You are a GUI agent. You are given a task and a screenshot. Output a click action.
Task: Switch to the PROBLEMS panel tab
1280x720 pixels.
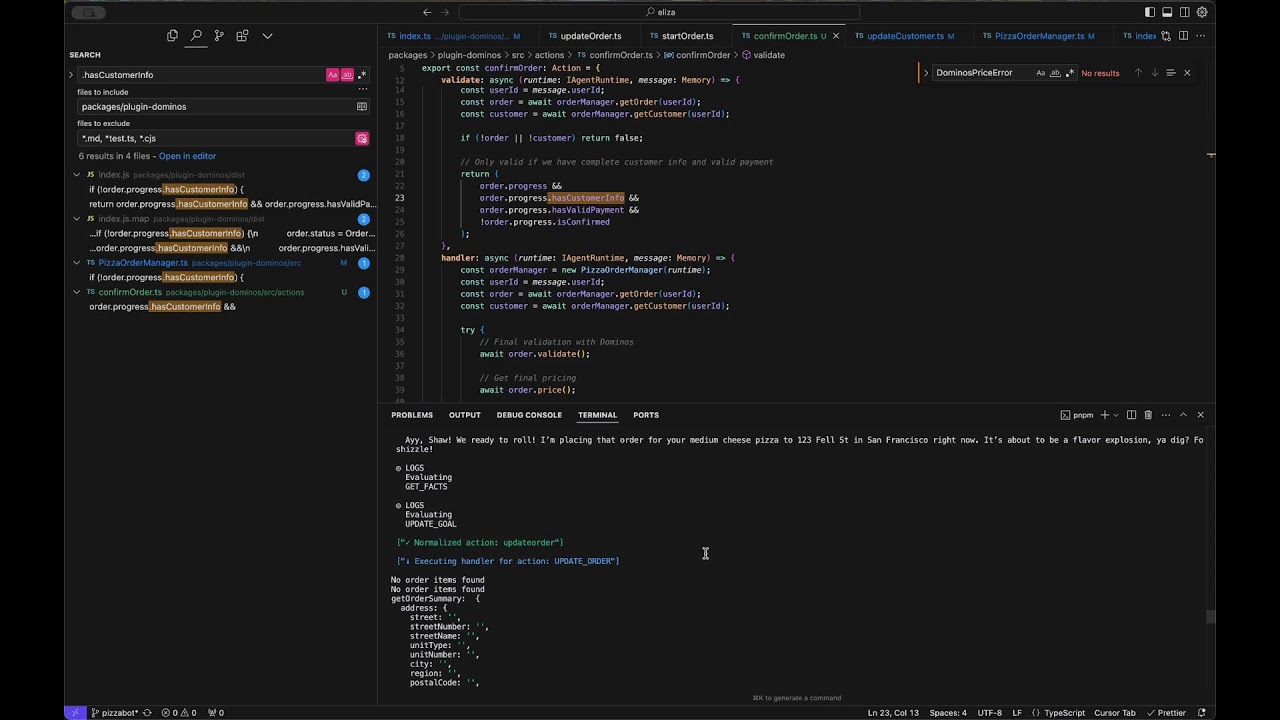point(412,415)
